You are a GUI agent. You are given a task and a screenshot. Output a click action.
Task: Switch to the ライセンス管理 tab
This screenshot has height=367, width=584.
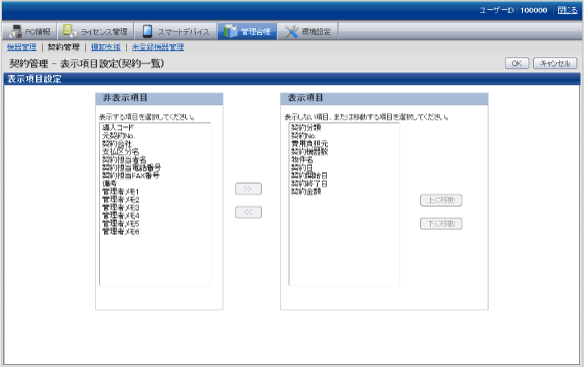95,31
